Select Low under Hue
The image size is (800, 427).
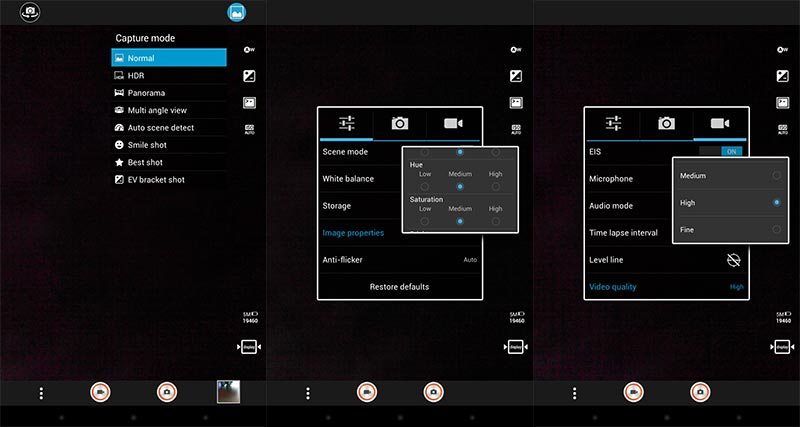coord(425,186)
